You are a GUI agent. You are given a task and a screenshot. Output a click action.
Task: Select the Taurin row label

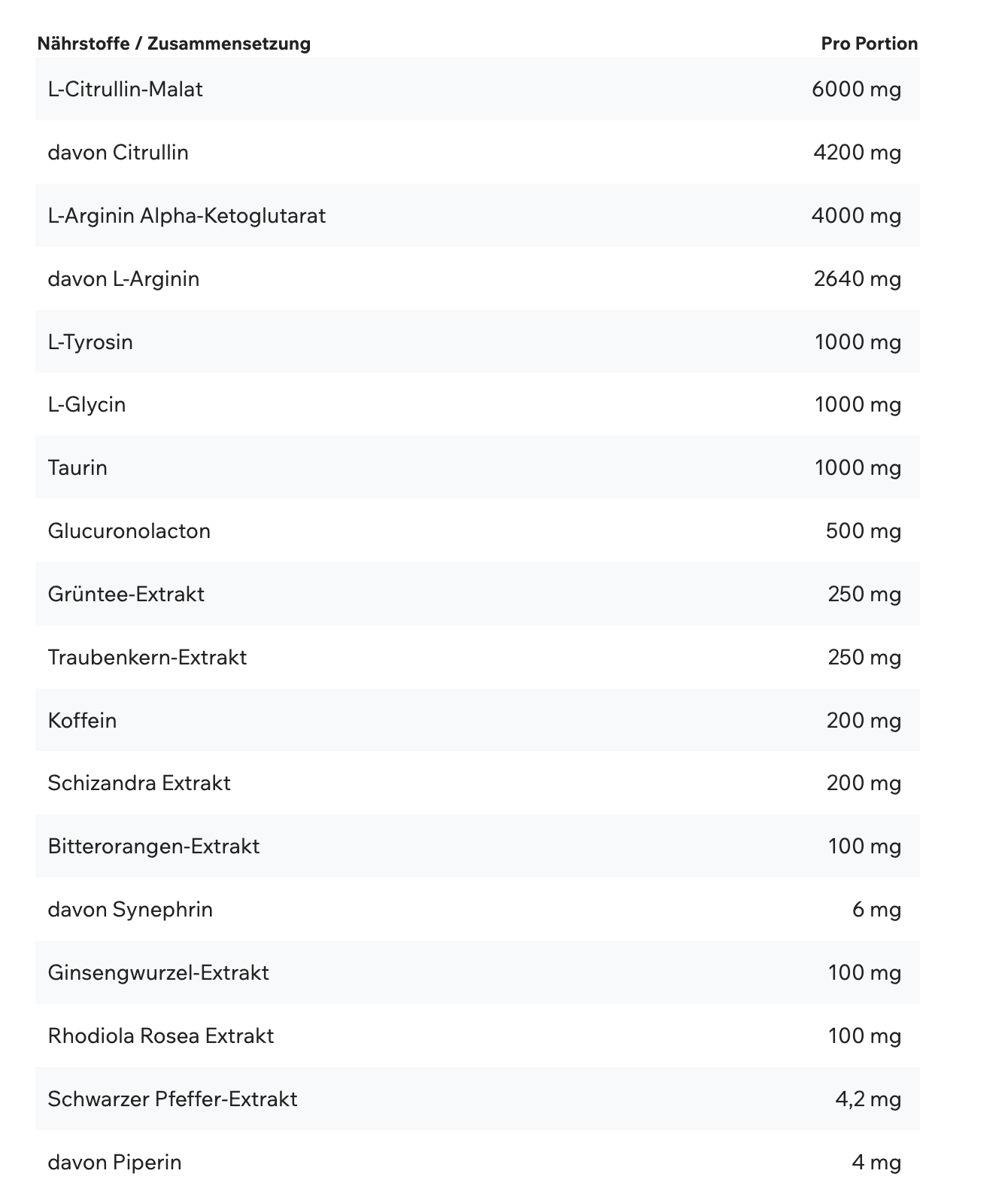point(77,468)
